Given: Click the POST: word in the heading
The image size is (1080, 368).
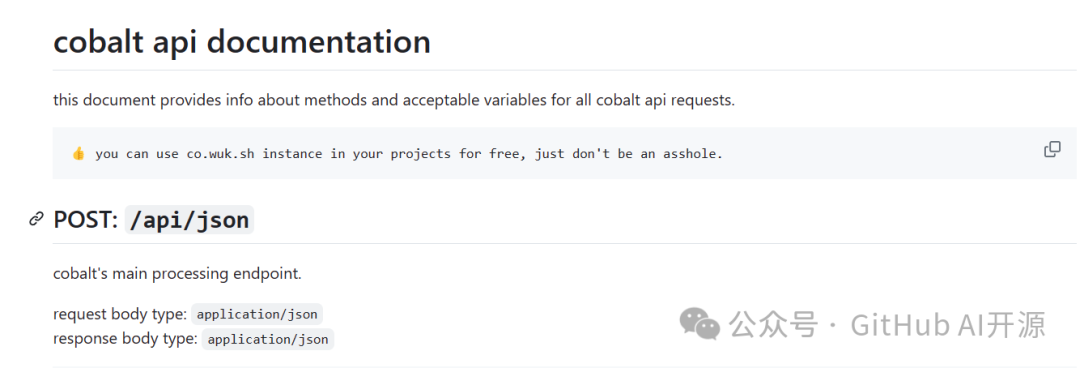Looking at the screenshot, I should click(86, 220).
